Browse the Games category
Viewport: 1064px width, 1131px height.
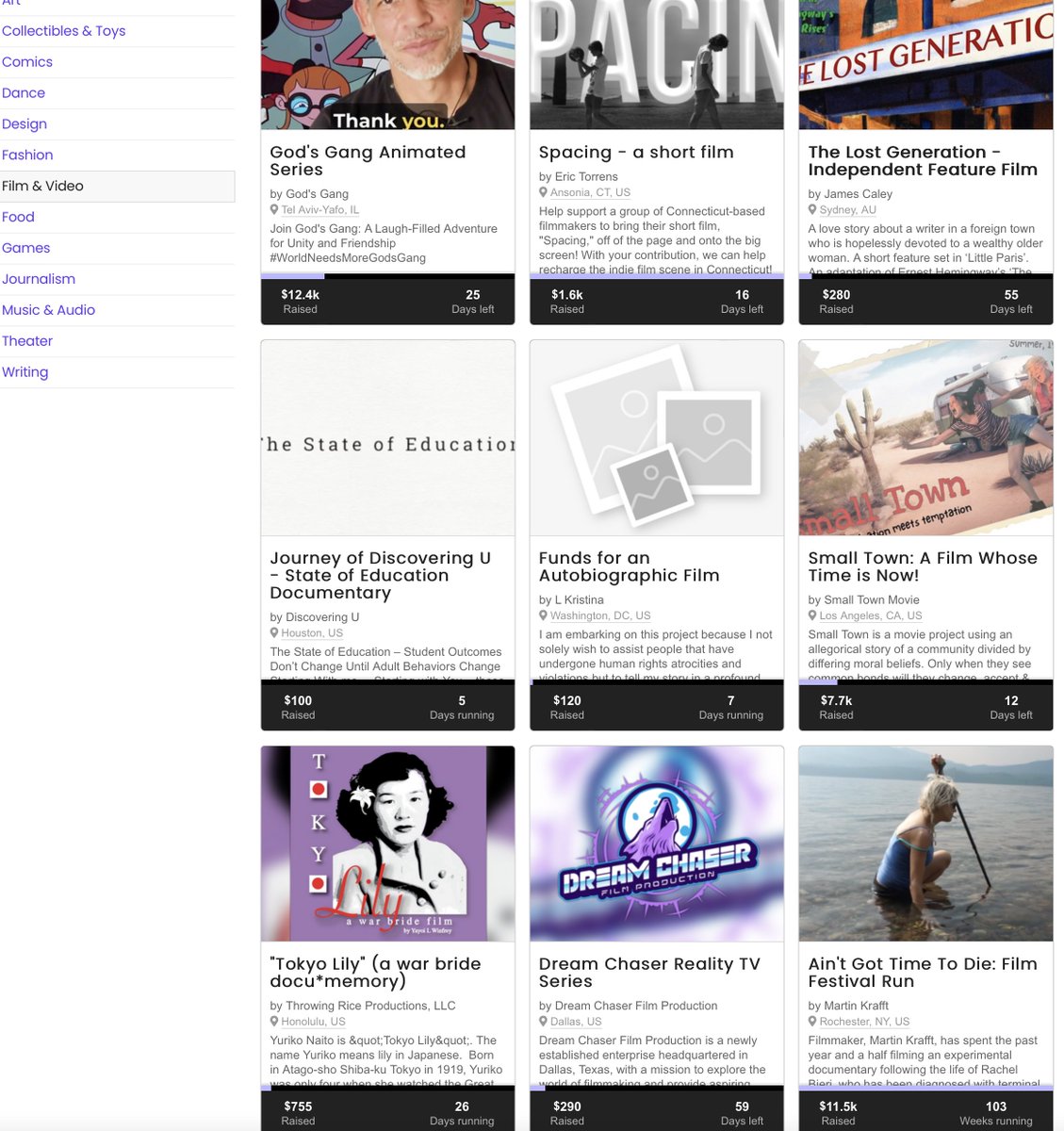click(x=26, y=248)
